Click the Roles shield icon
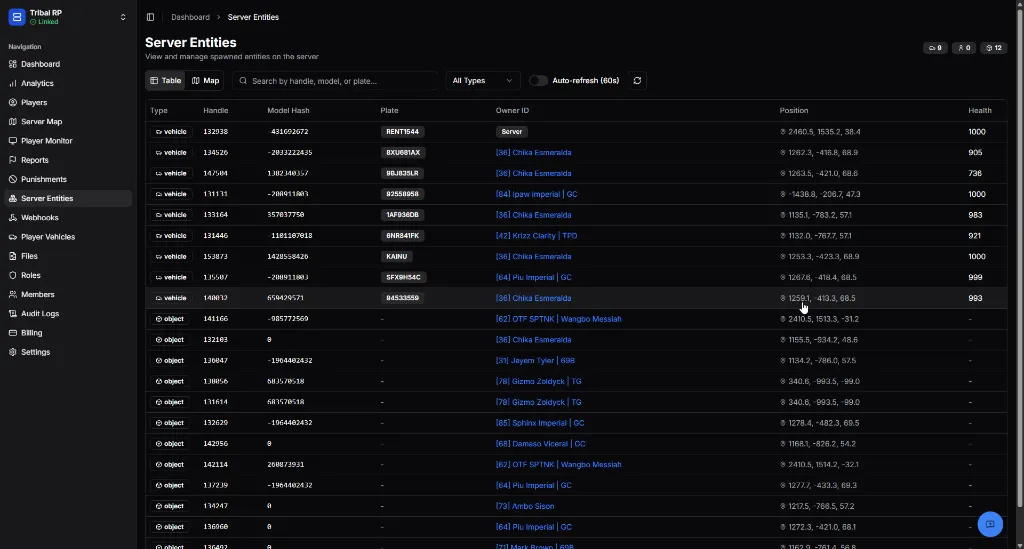This screenshot has width=1024, height=549. tap(12, 275)
